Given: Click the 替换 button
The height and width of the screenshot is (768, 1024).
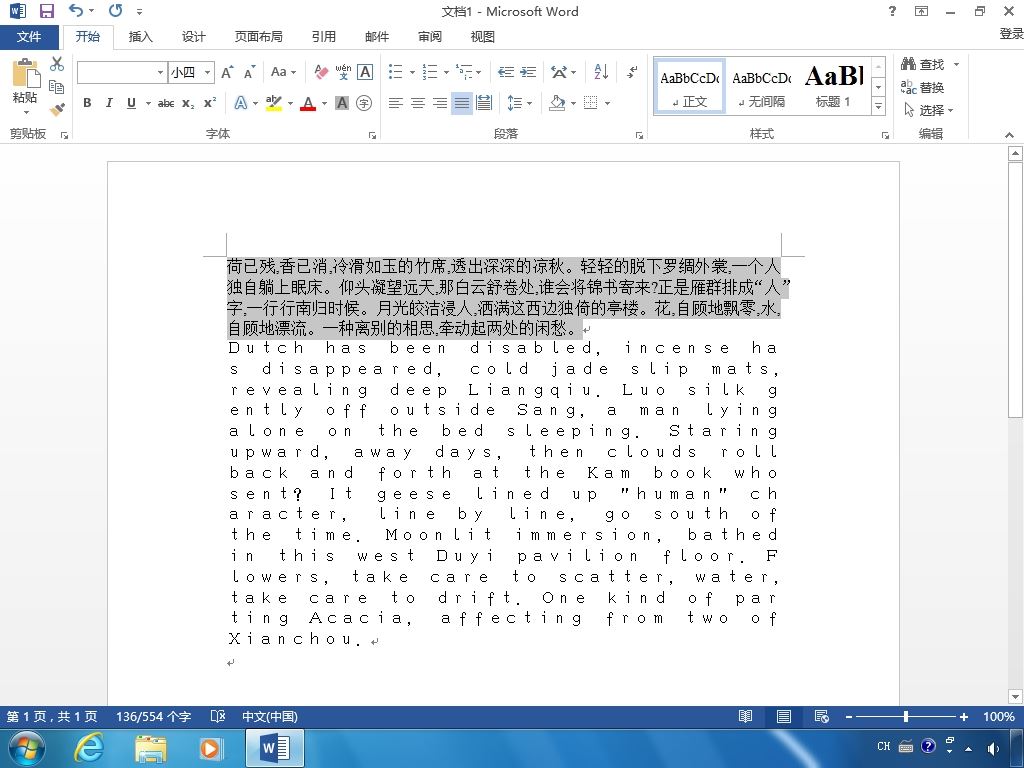Looking at the screenshot, I should pyautogui.click(x=922, y=87).
